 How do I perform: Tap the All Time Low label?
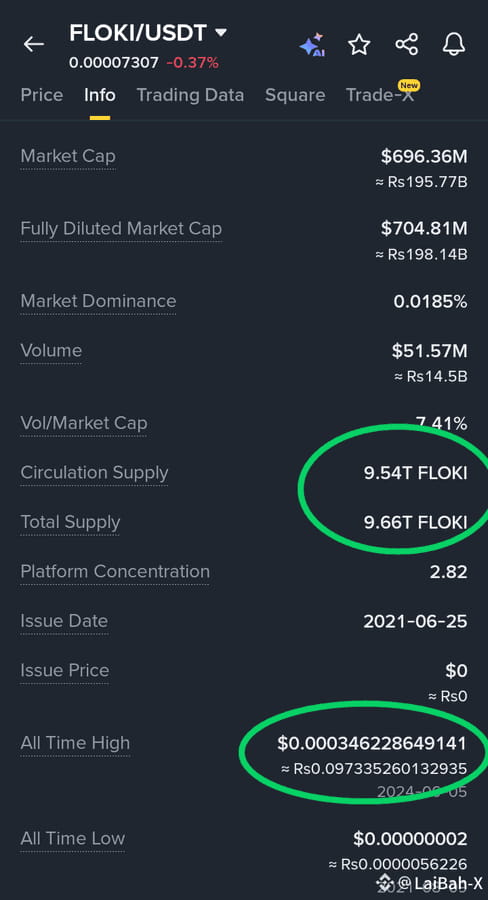point(72,838)
